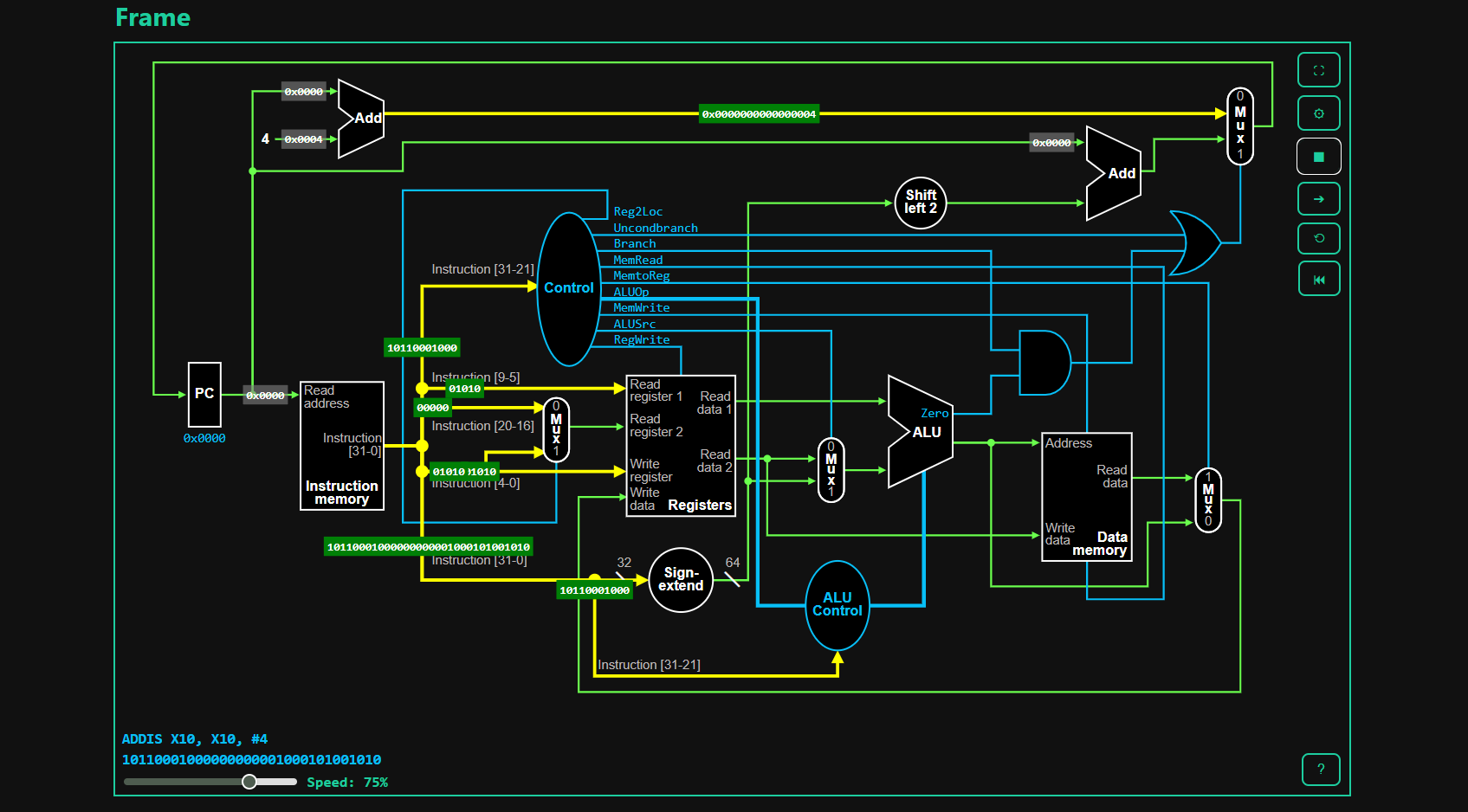Screen dimensions: 1468x812
Task: Select the PC+4 Add unit
Action: 361,119
